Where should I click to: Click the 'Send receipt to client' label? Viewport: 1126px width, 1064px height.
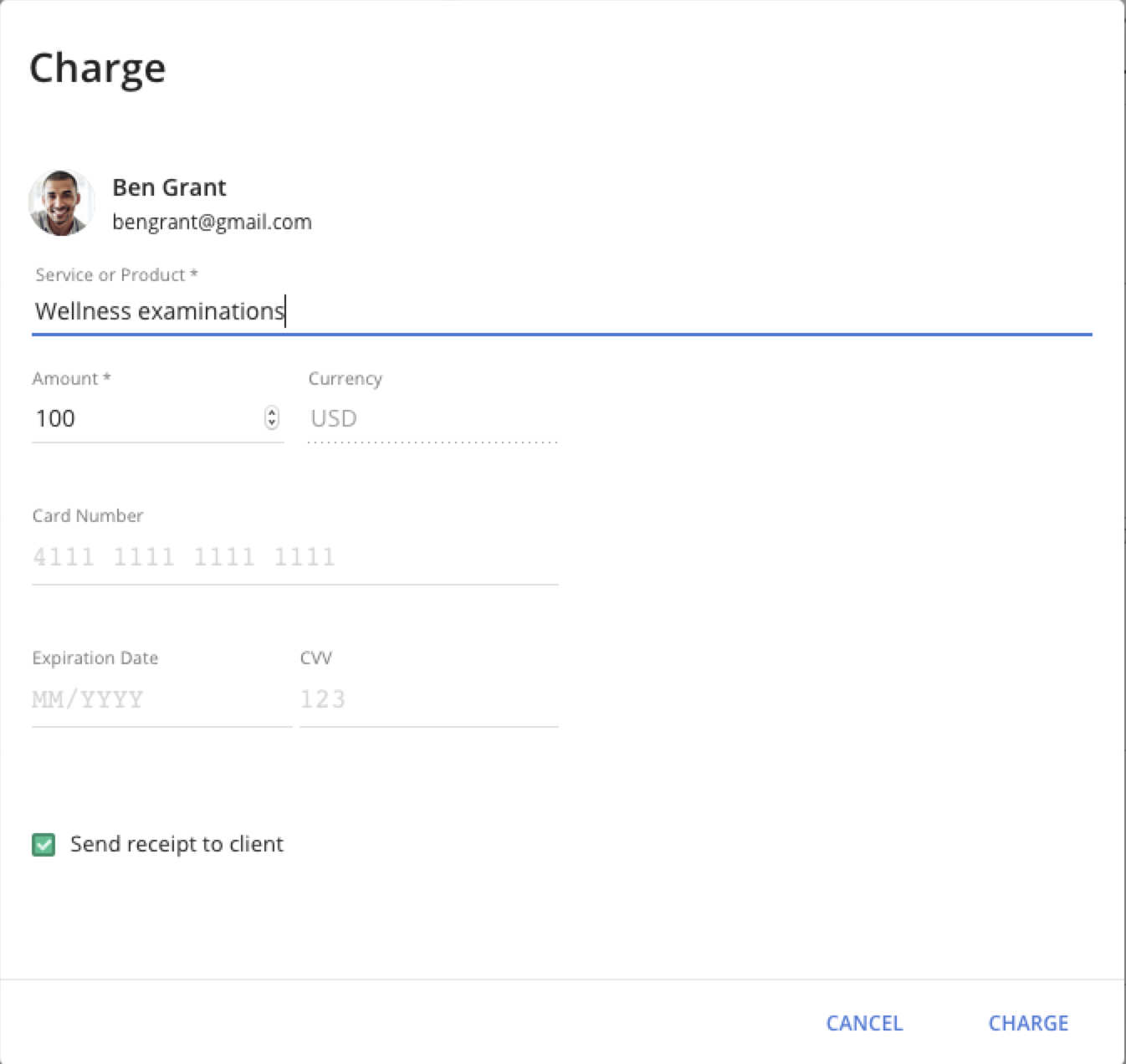click(x=177, y=844)
